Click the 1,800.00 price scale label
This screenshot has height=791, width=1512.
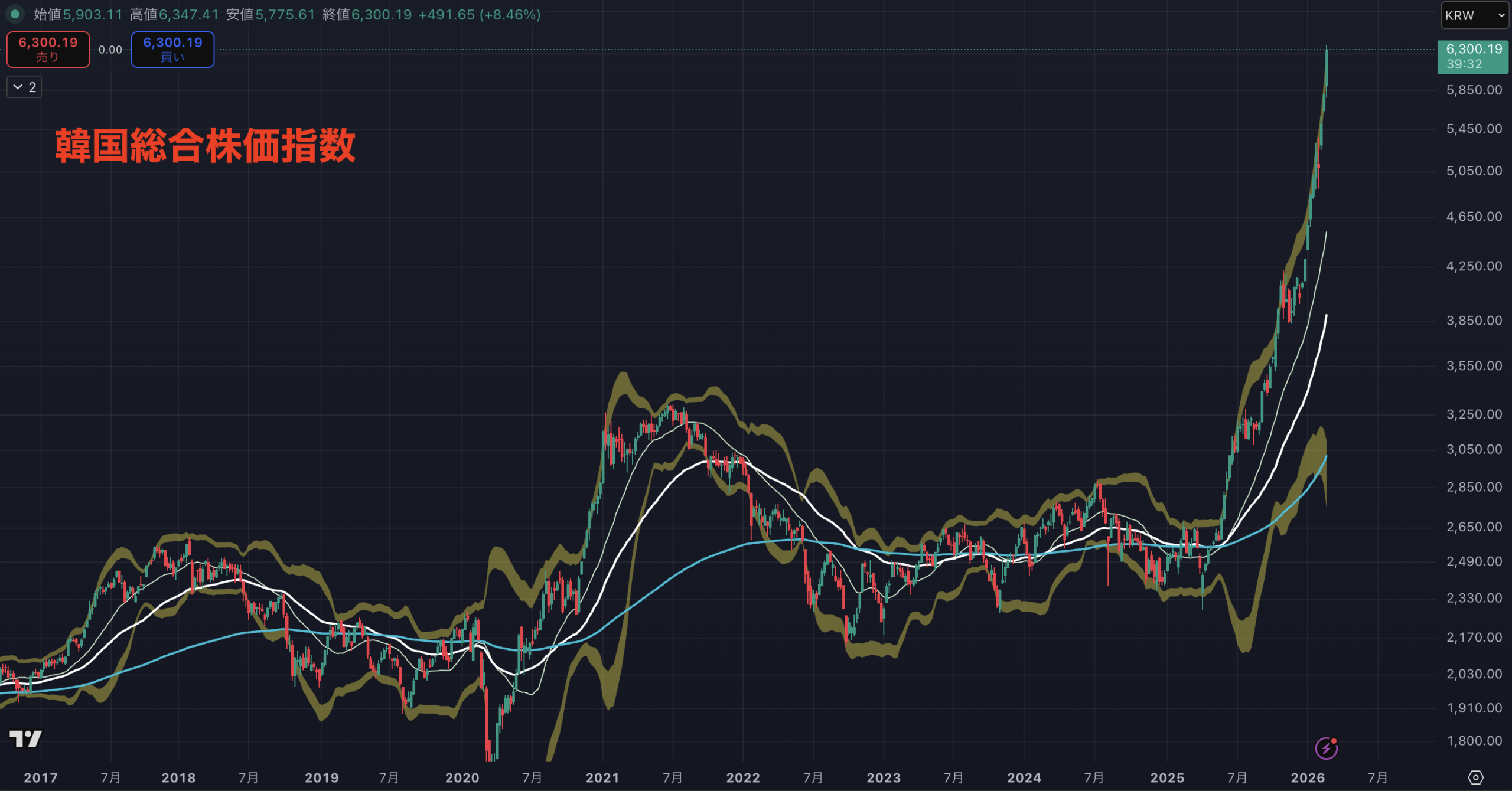1474,741
